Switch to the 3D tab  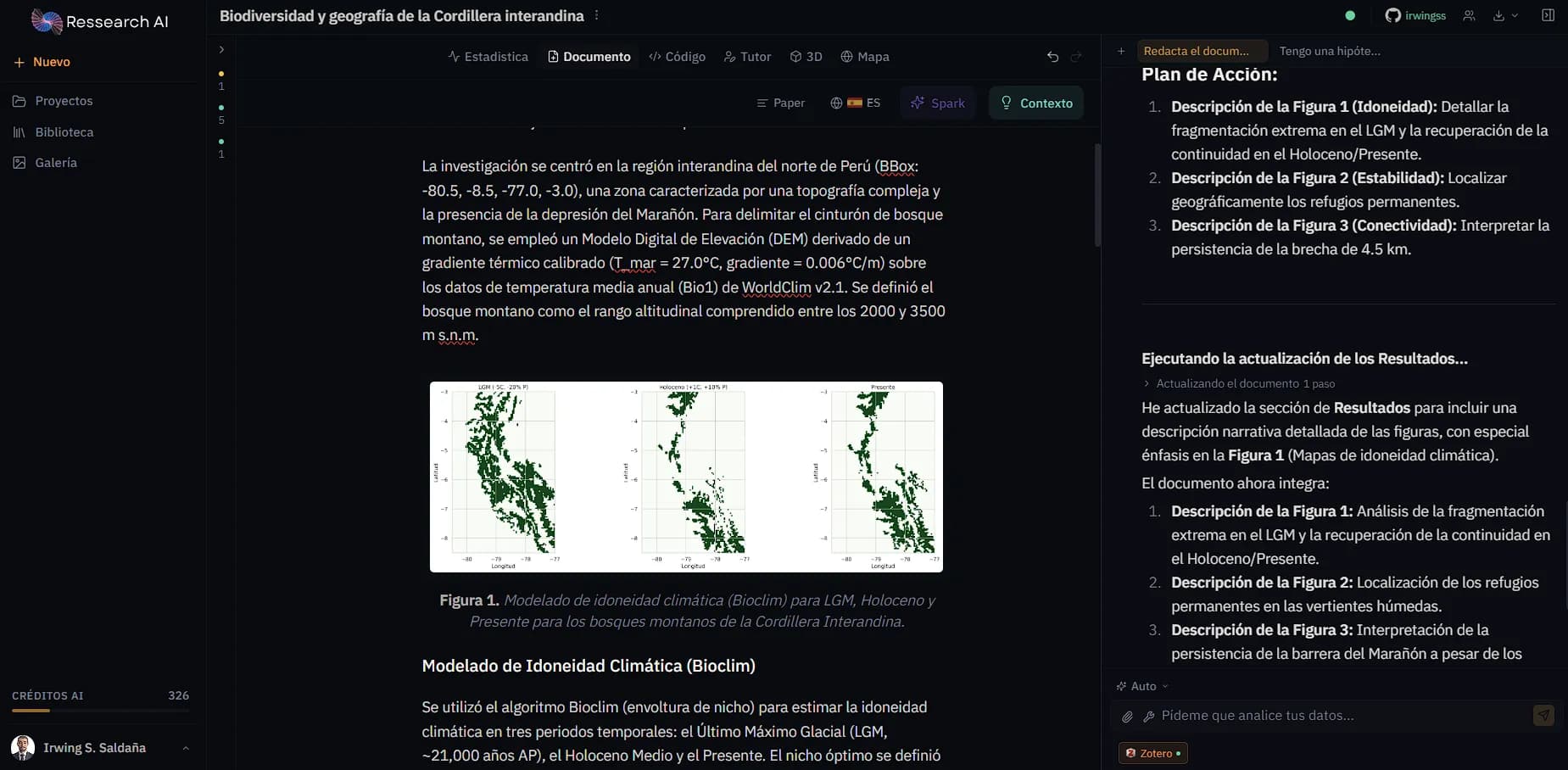point(806,57)
